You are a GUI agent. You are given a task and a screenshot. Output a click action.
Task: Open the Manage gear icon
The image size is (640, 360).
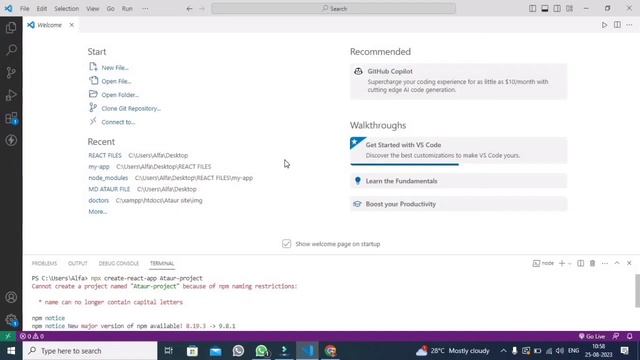[x=11, y=320]
